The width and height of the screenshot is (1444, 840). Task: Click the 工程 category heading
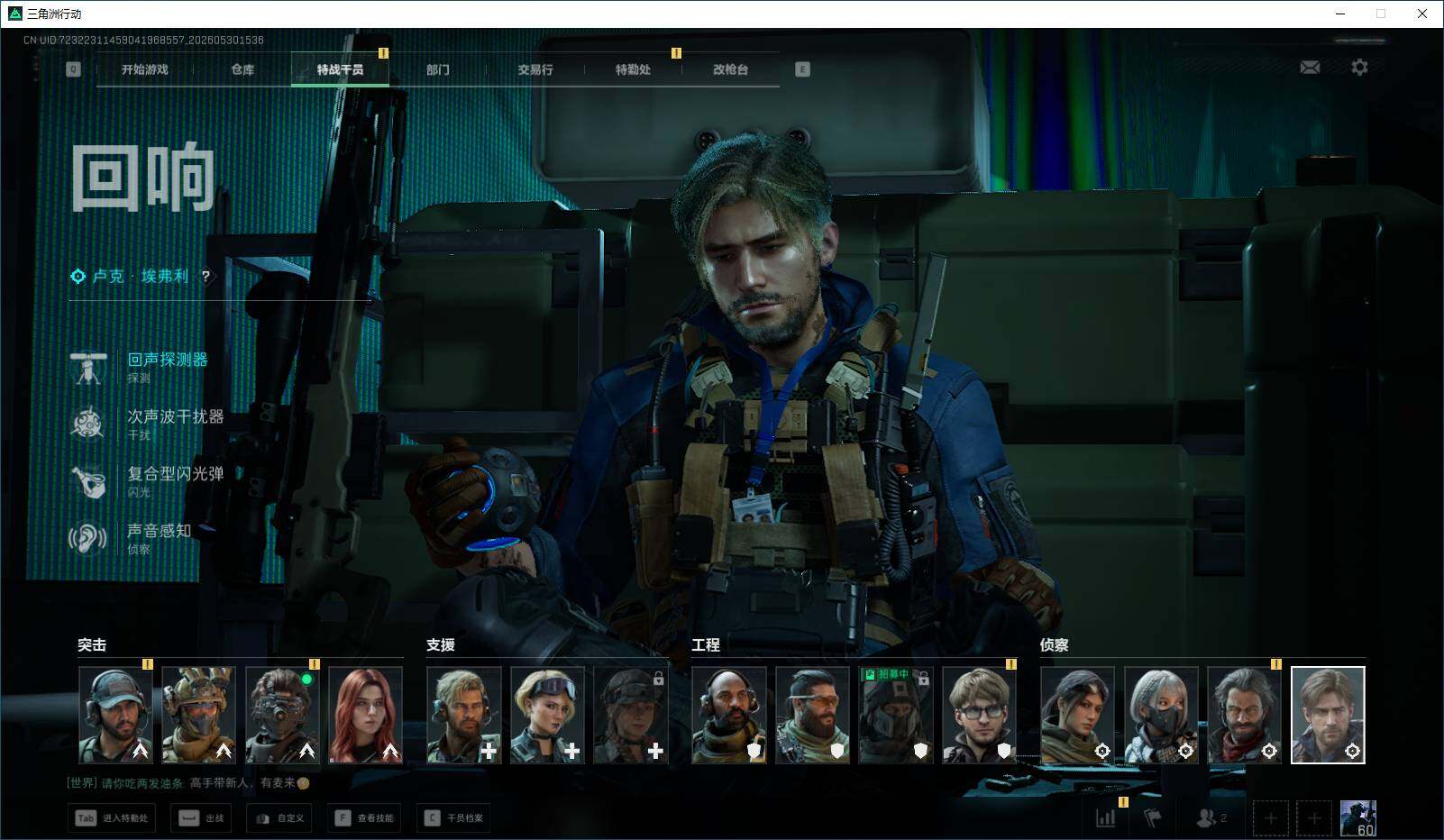[706, 644]
